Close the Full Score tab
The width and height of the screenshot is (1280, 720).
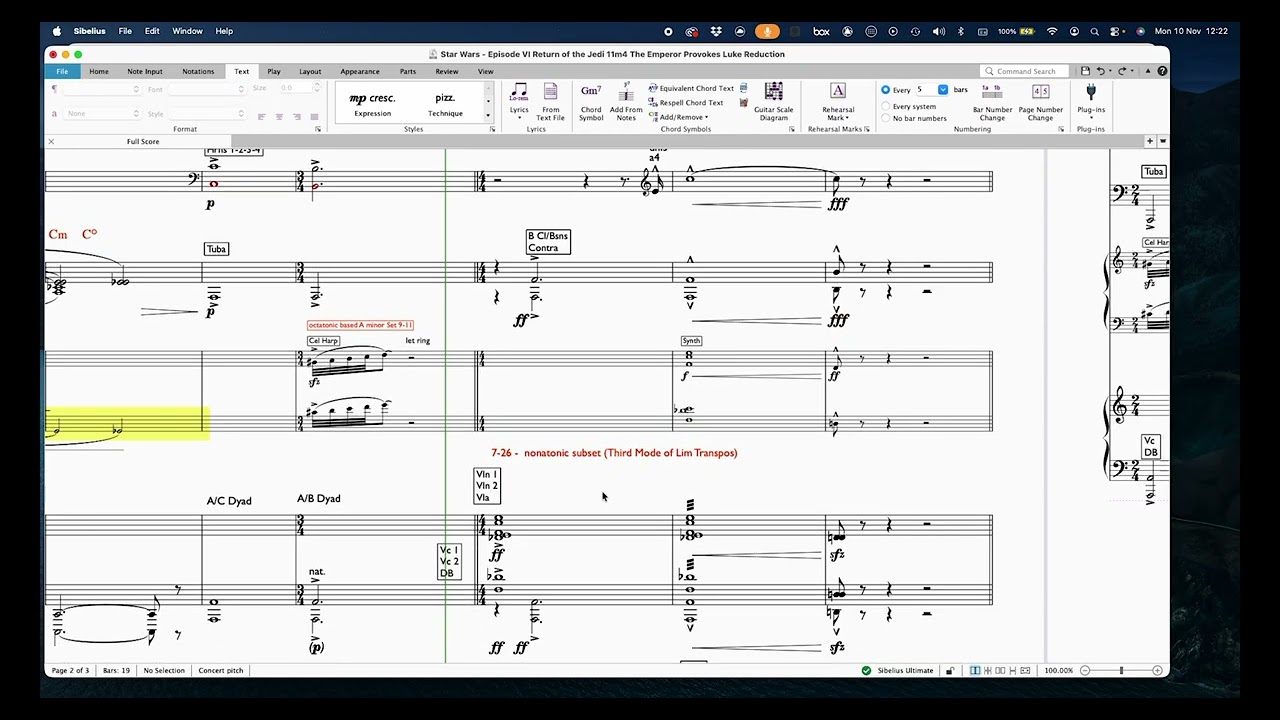pyautogui.click(x=51, y=141)
